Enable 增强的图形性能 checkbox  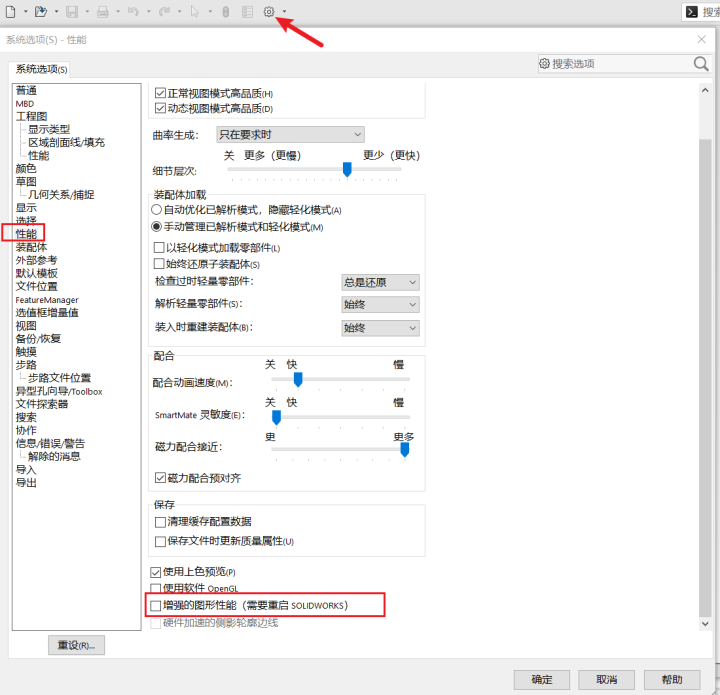pos(156,605)
